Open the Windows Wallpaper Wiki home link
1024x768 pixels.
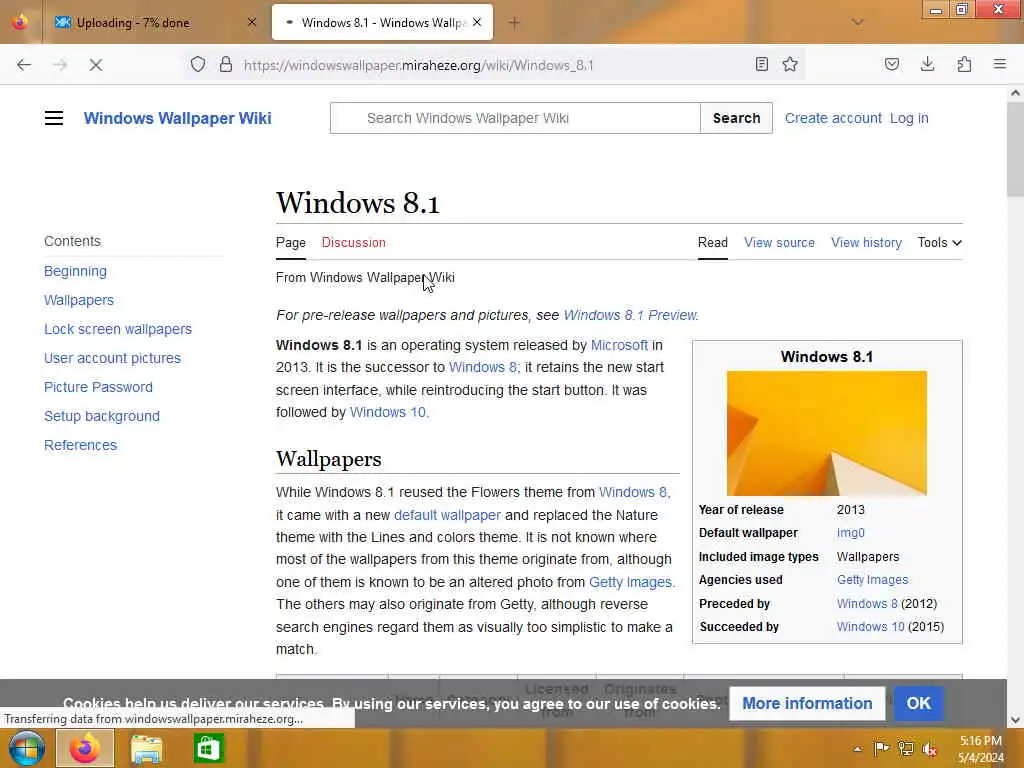tap(178, 118)
